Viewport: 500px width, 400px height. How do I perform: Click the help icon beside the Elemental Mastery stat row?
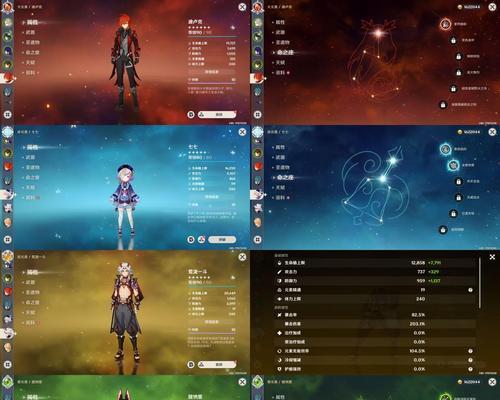(470, 290)
